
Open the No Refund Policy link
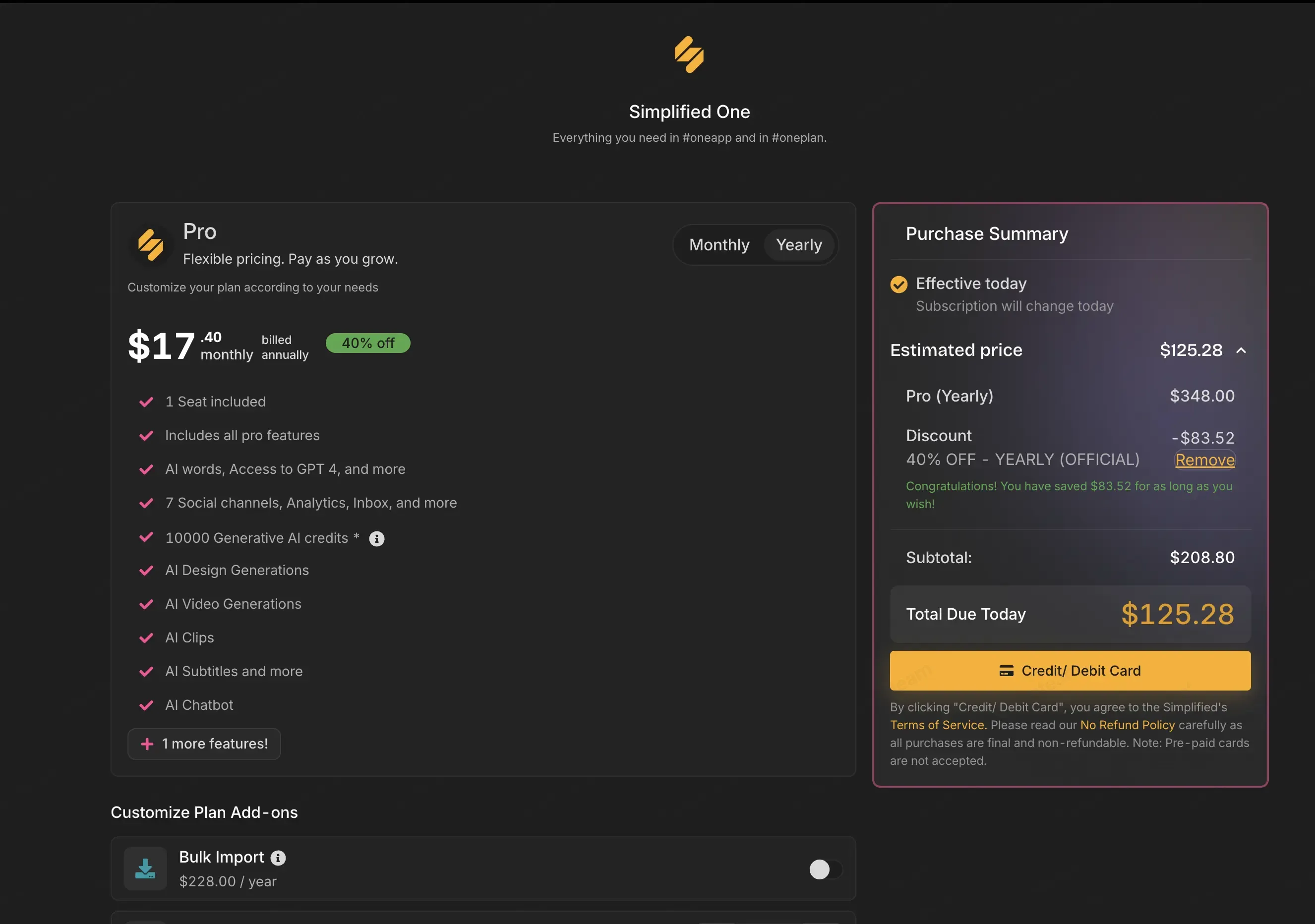1127,725
